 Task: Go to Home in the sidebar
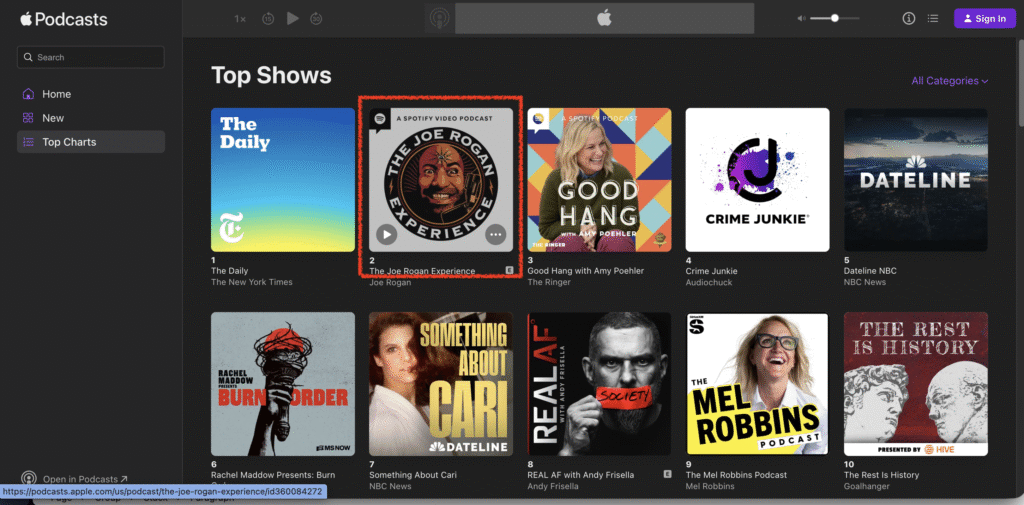[56, 94]
